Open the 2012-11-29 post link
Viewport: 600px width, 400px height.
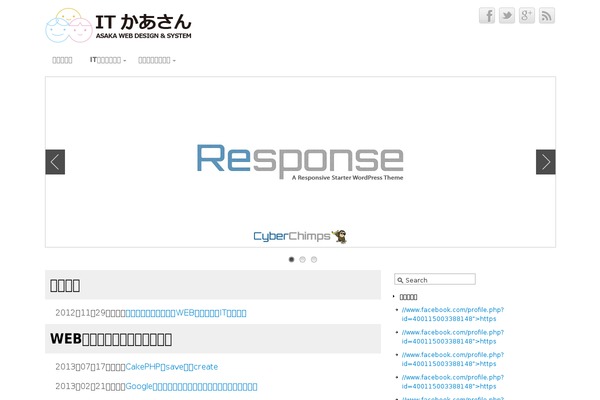pos(186,313)
